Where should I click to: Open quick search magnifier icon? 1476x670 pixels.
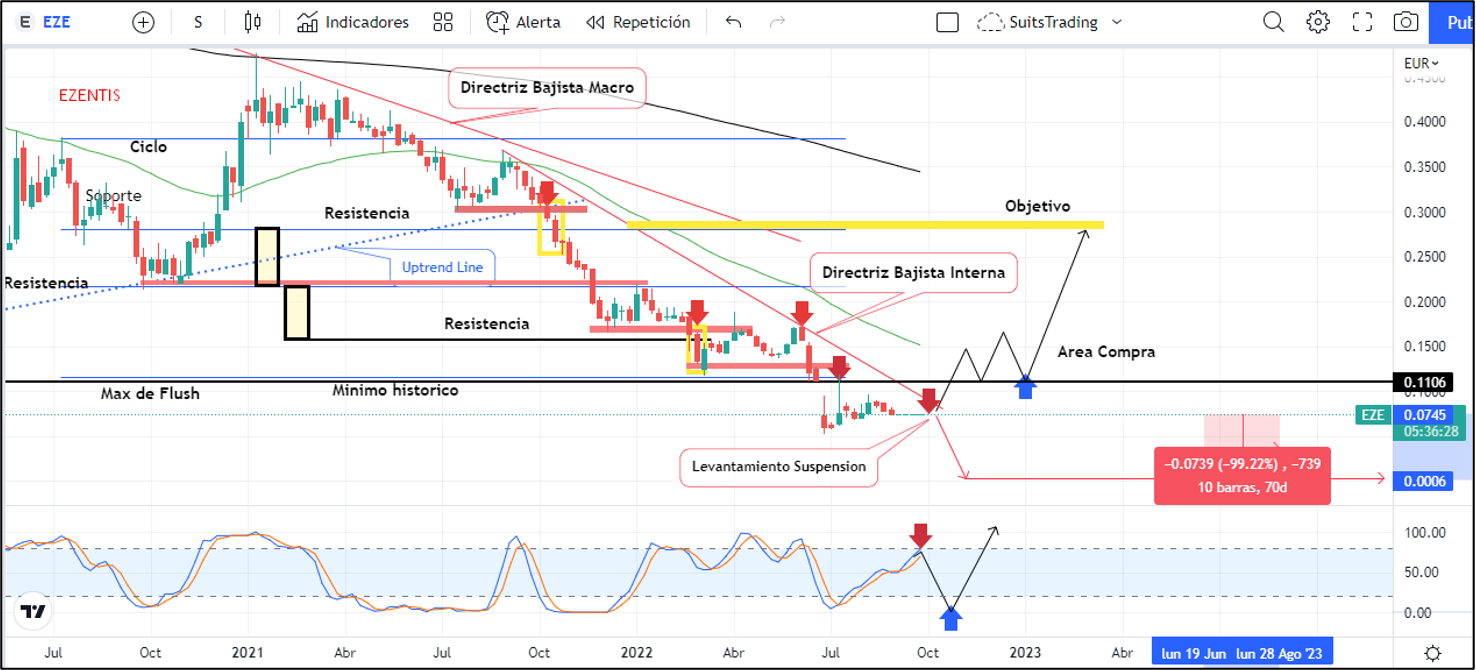pyautogui.click(x=1273, y=22)
